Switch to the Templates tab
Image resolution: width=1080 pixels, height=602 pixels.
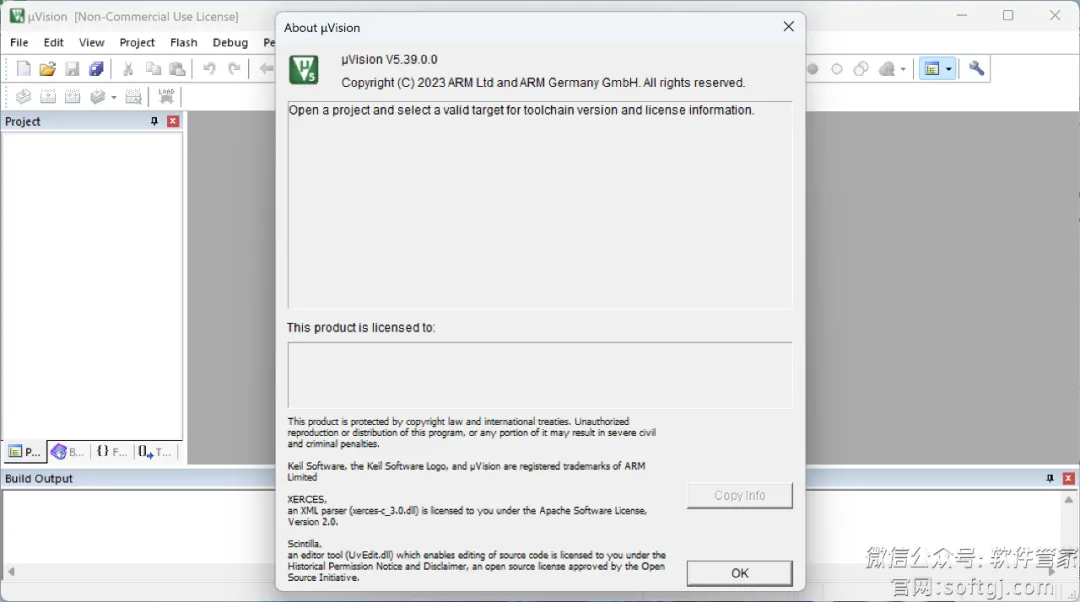click(155, 452)
